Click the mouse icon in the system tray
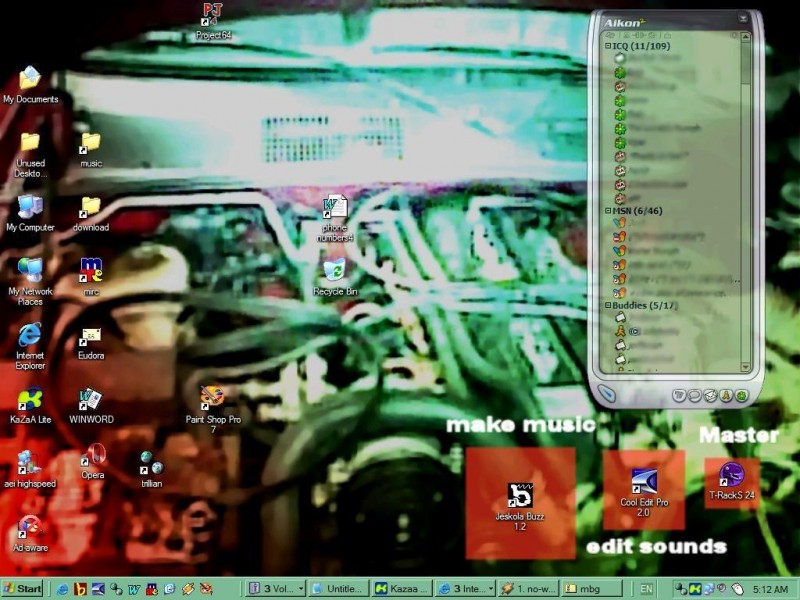Viewport: 800px width, 600px height. [x=737, y=589]
